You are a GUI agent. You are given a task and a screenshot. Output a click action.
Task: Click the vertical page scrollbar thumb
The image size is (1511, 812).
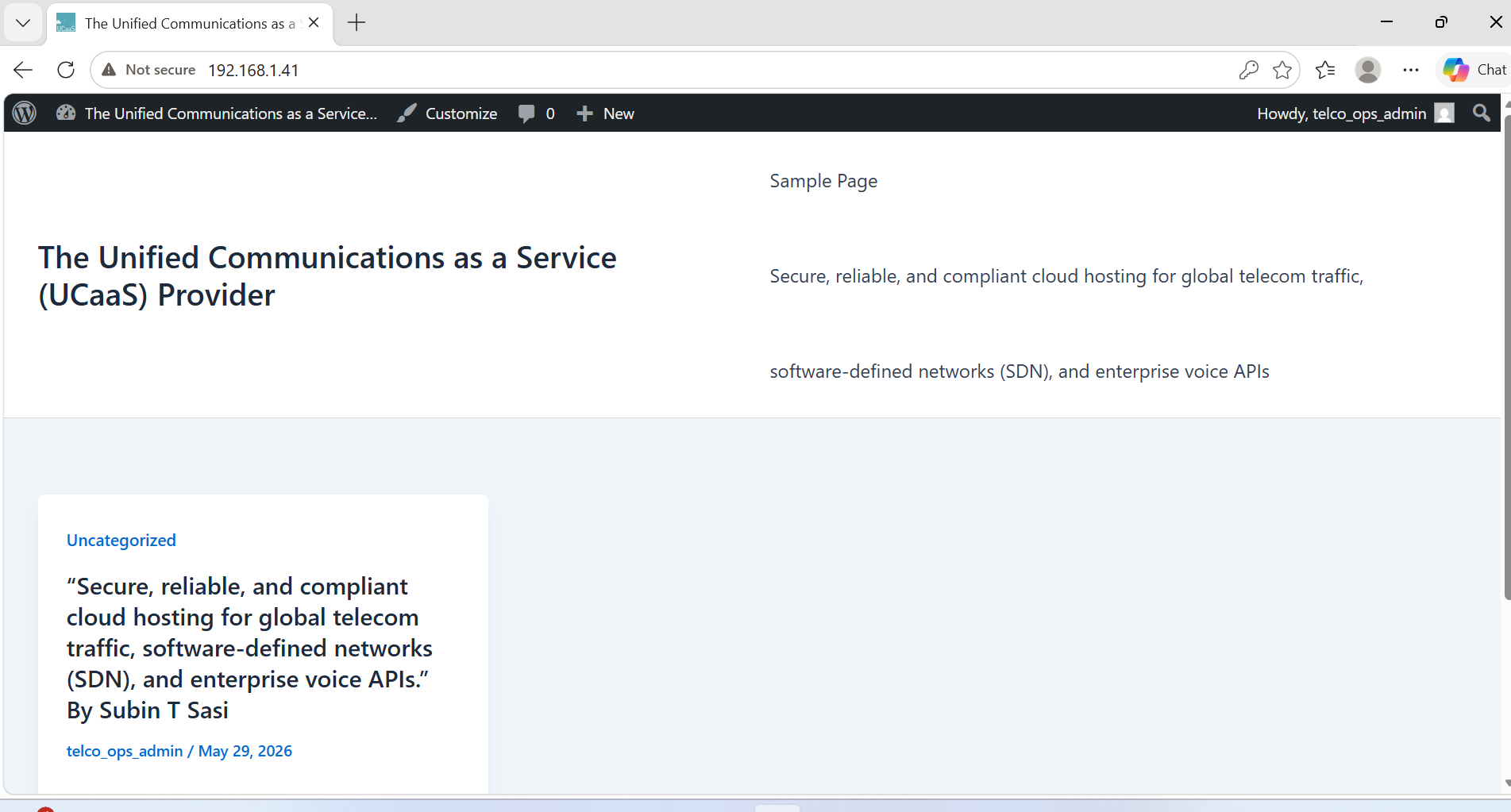coord(1507,357)
